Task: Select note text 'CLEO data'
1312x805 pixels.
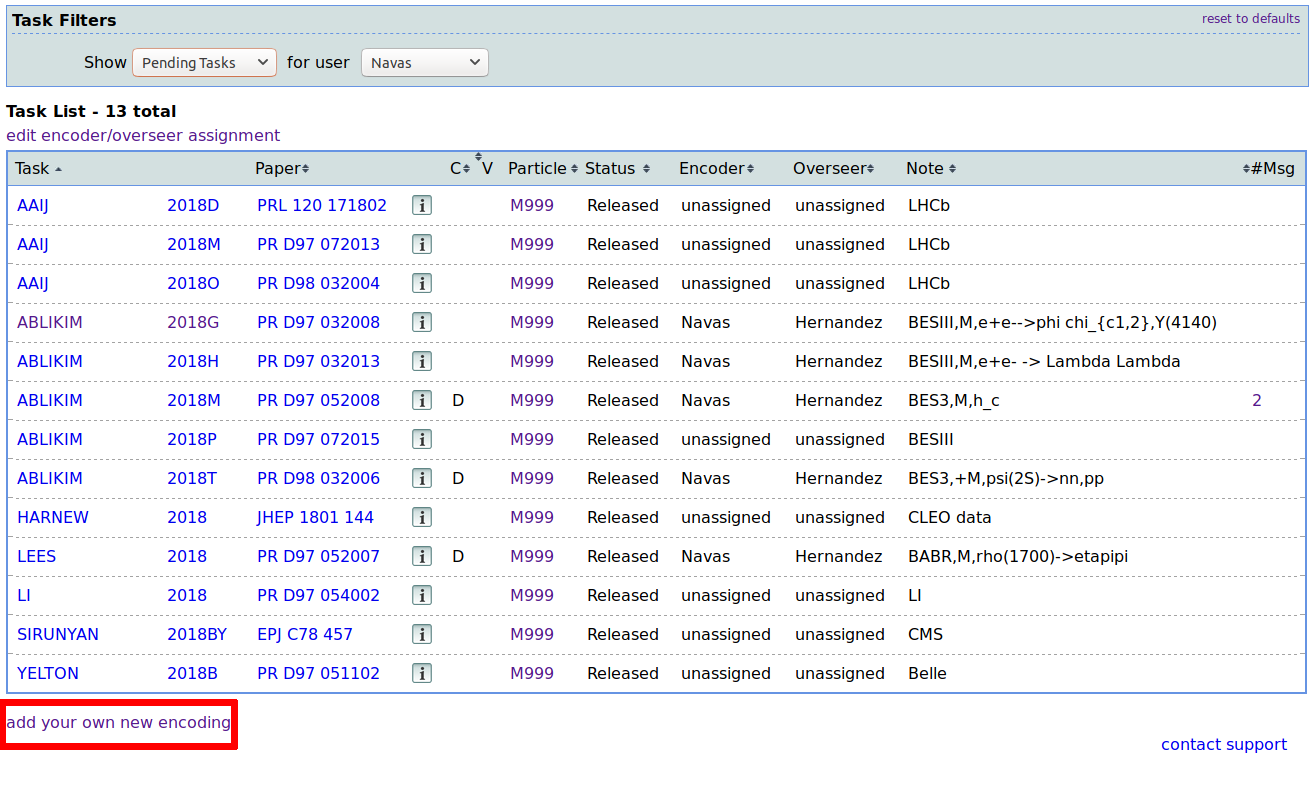Action: tap(950, 517)
